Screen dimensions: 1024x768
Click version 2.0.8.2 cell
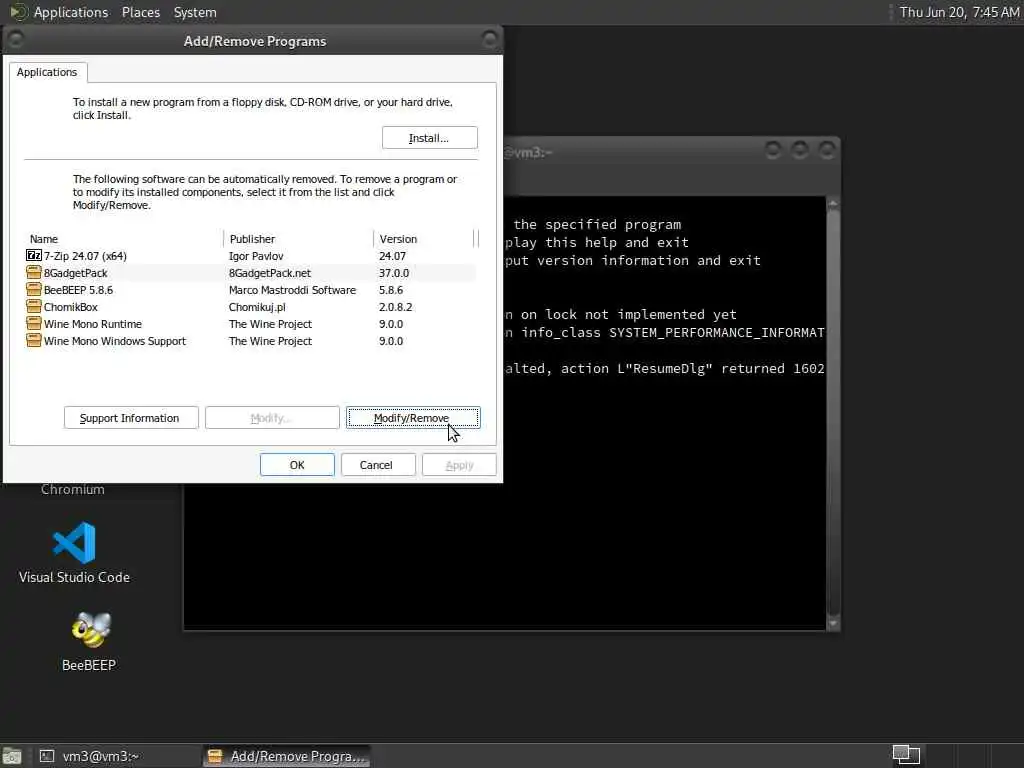(395, 307)
